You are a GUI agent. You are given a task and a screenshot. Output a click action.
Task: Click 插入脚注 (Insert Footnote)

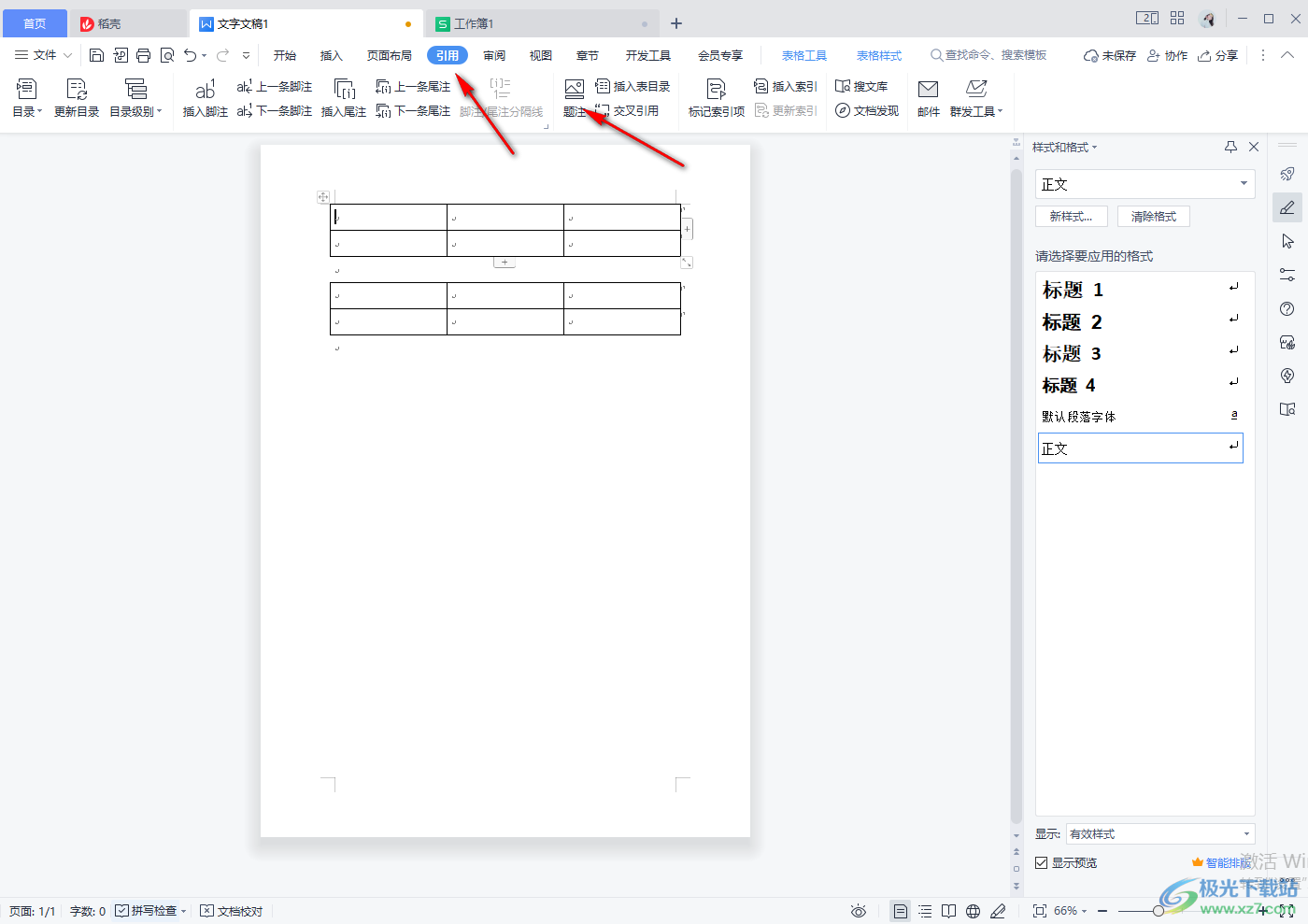205,98
